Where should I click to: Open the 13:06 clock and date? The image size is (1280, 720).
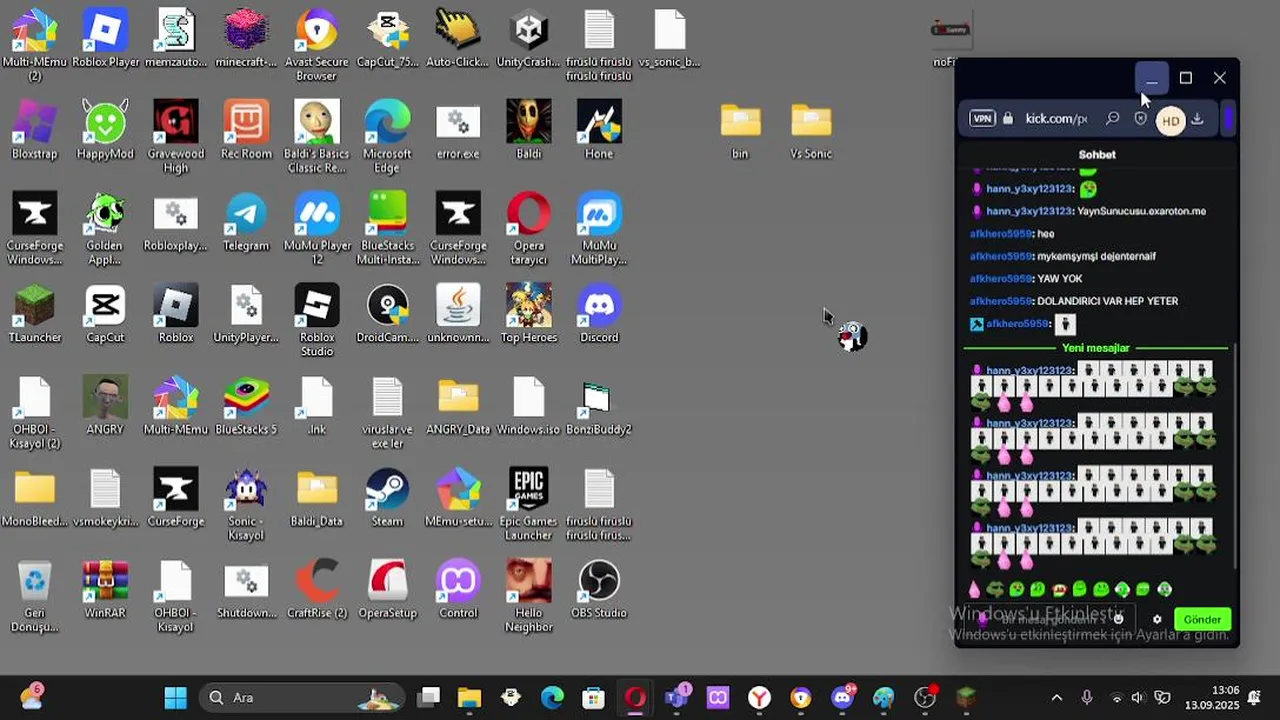click(x=1211, y=698)
